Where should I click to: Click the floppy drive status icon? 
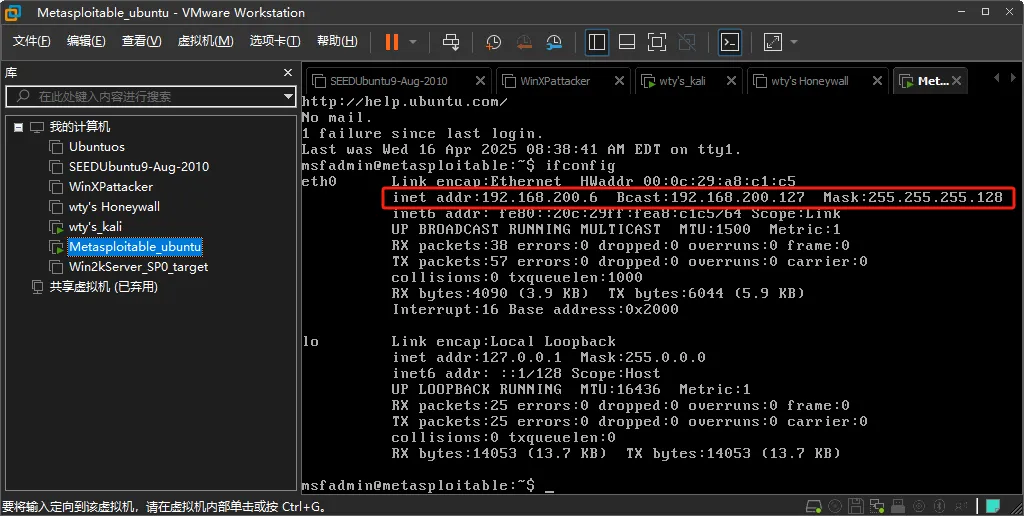click(856, 506)
